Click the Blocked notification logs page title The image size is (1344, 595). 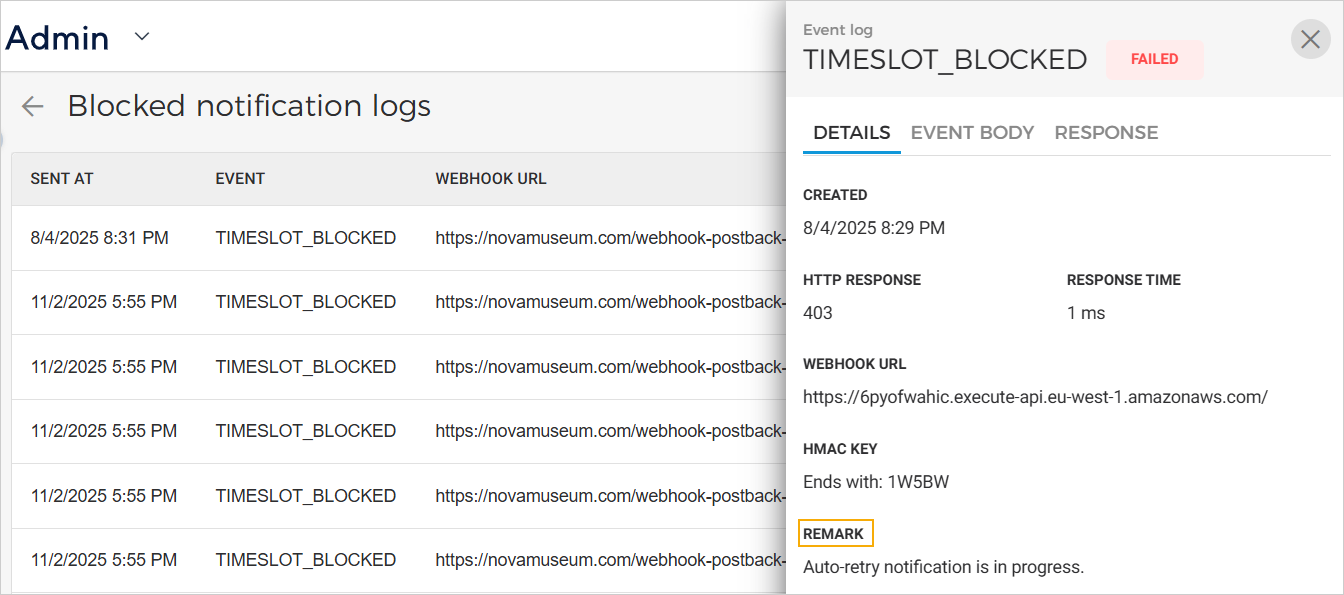coord(249,106)
